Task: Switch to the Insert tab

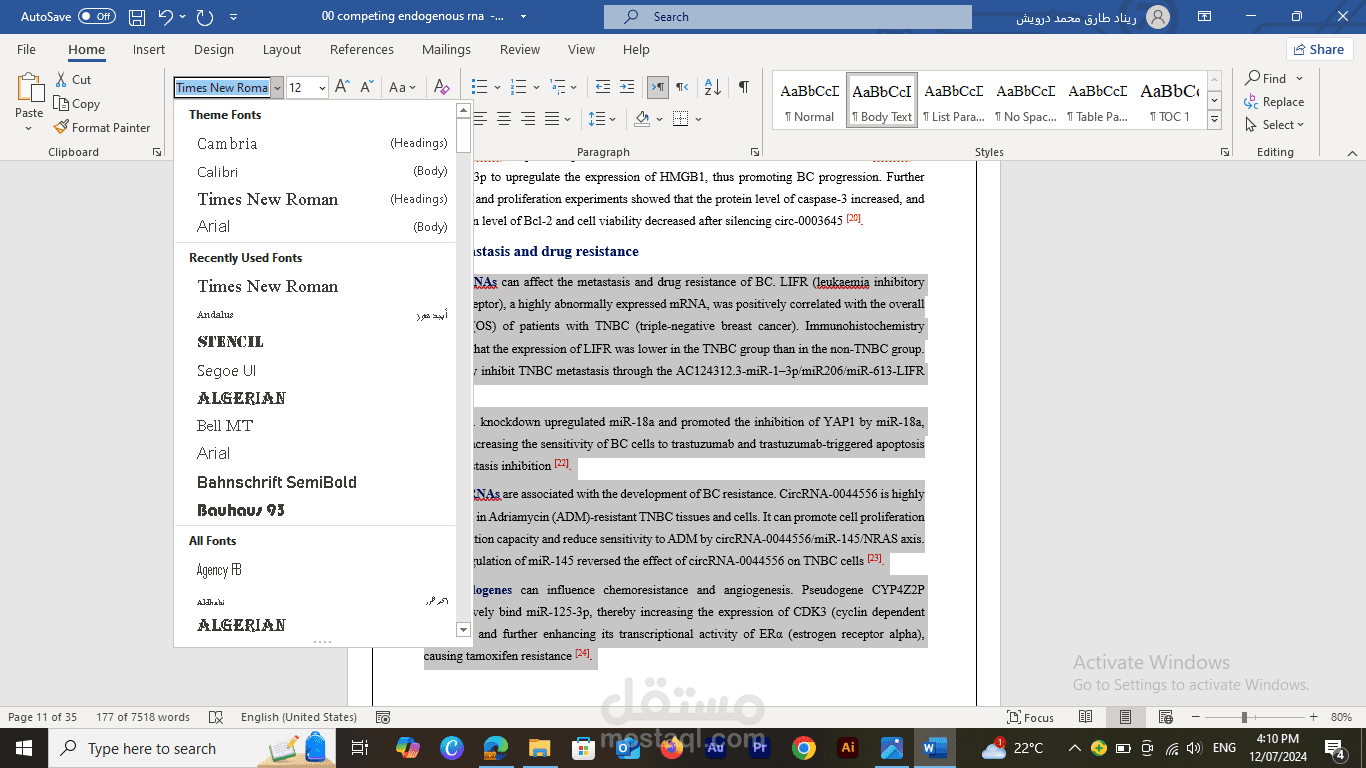Action: pos(149,49)
